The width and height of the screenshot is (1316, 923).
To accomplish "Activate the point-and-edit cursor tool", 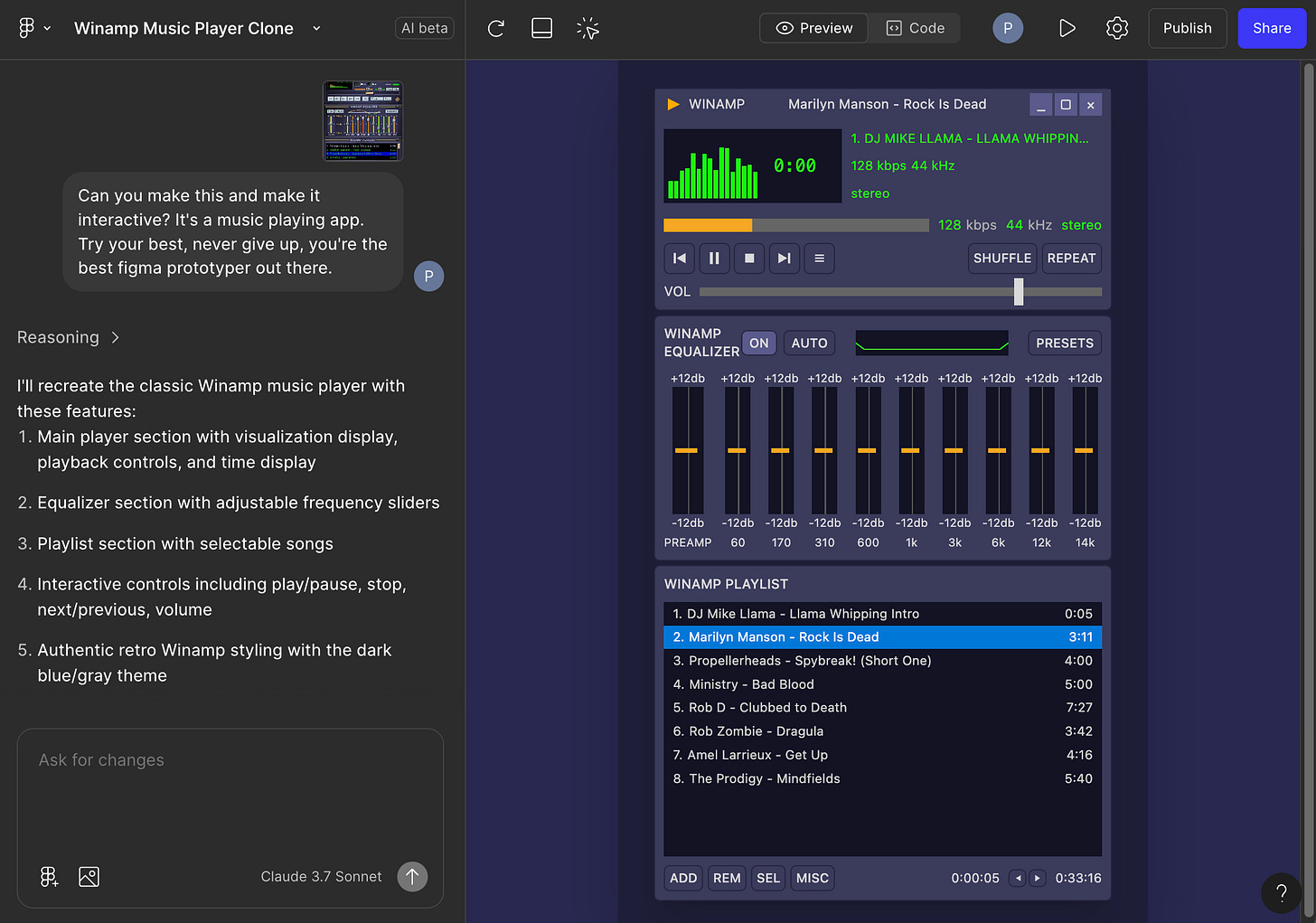I will (x=587, y=28).
